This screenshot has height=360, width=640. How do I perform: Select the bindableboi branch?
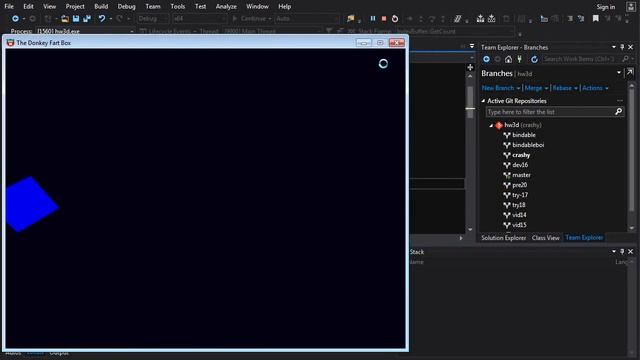click(528, 145)
